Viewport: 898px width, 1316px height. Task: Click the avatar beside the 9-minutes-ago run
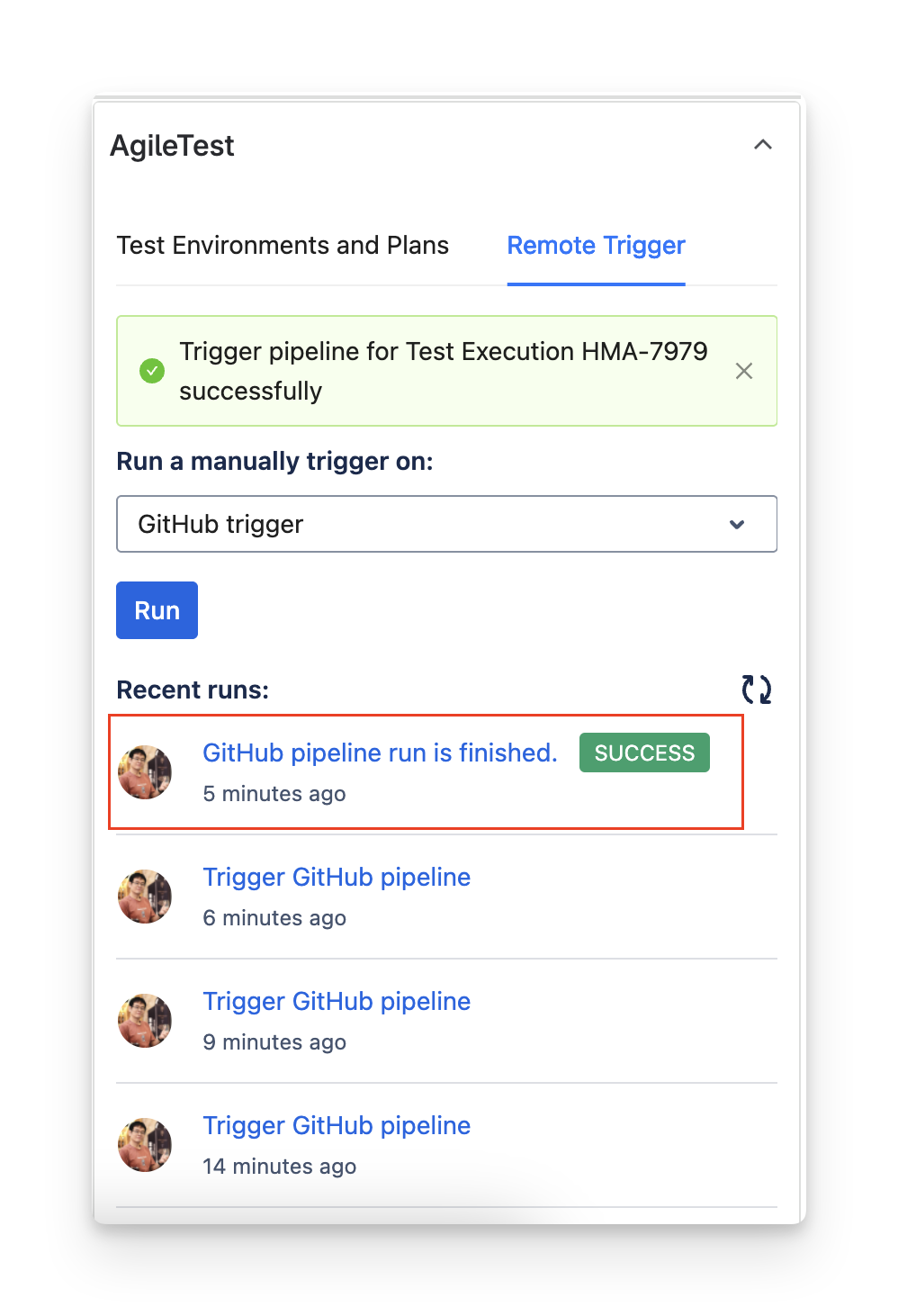pyautogui.click(x=145, y=1020)
